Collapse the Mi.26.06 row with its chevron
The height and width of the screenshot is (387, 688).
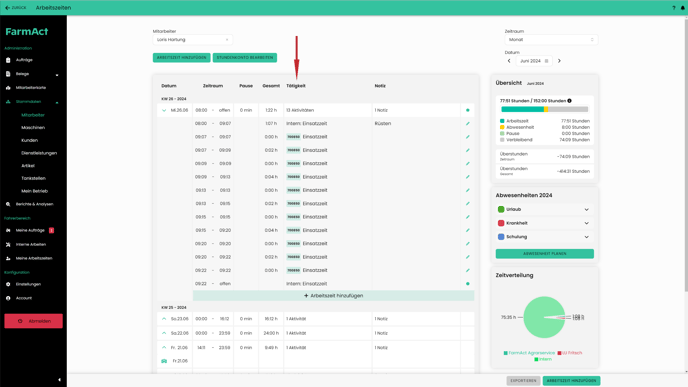tap(164, 110)
